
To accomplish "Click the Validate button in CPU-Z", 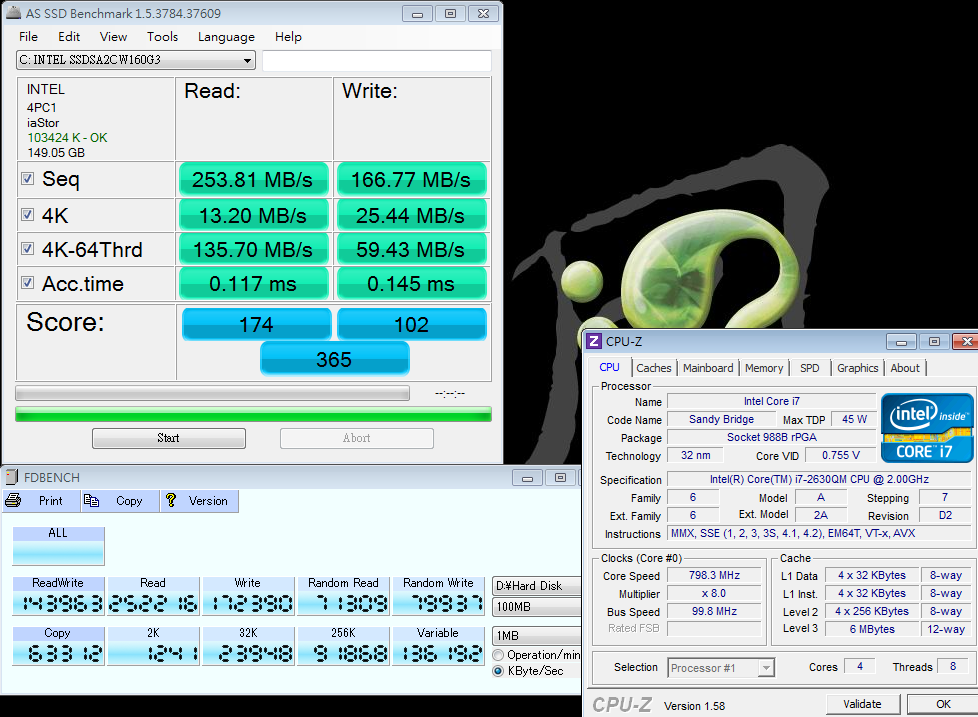I will tap(863, 704).
